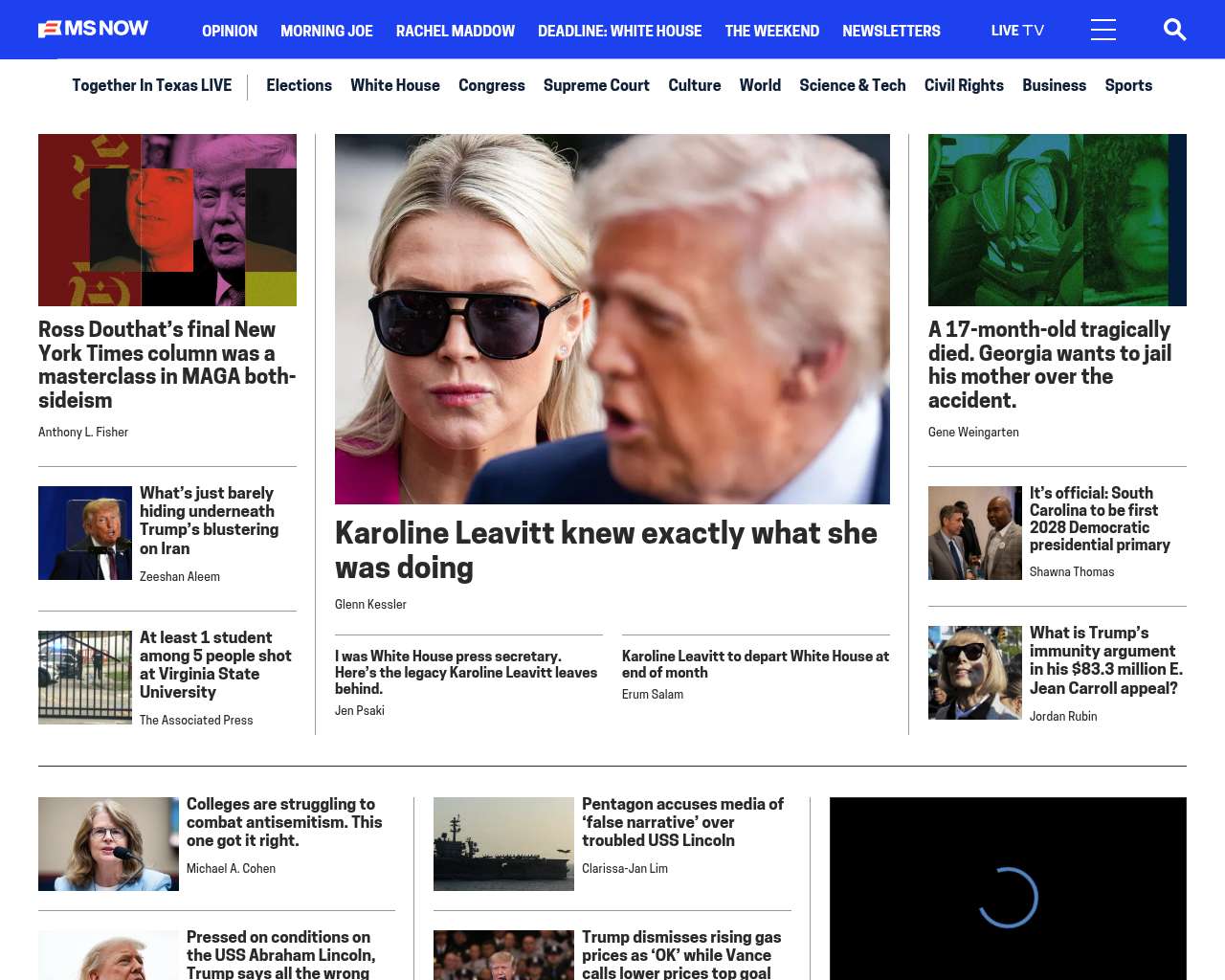Image resolution: width=1225 pixels, height=980 pixels.
Task: View author Michael A. Cohen
Action: [231, 869]
